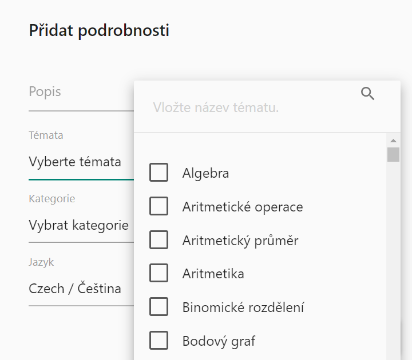Select the Aritmetika checkbox
The width and height of the screenshot is (412, 360).
pos(158,273)
